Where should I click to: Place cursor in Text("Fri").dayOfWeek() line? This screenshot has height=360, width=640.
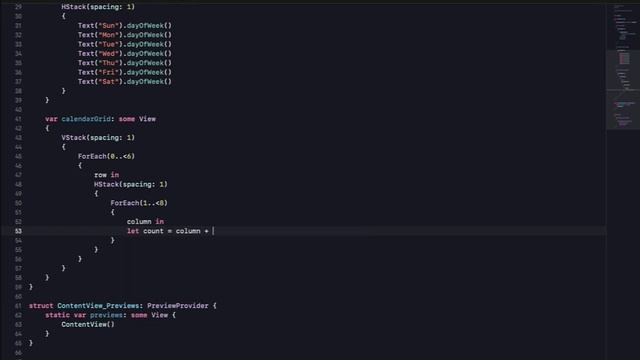click(124, 72)
